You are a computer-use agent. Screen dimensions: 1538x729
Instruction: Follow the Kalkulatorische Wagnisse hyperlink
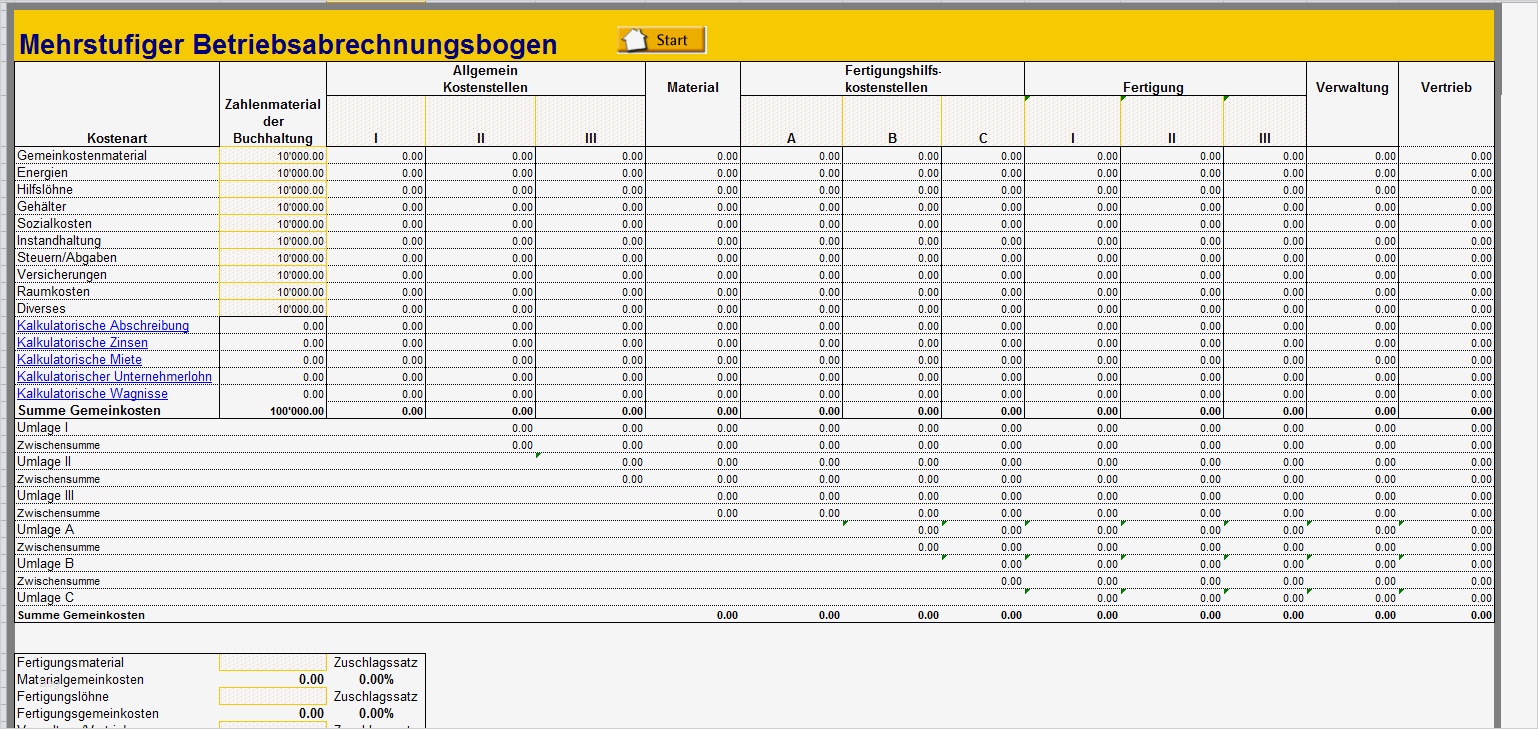(x=91, y=393)
